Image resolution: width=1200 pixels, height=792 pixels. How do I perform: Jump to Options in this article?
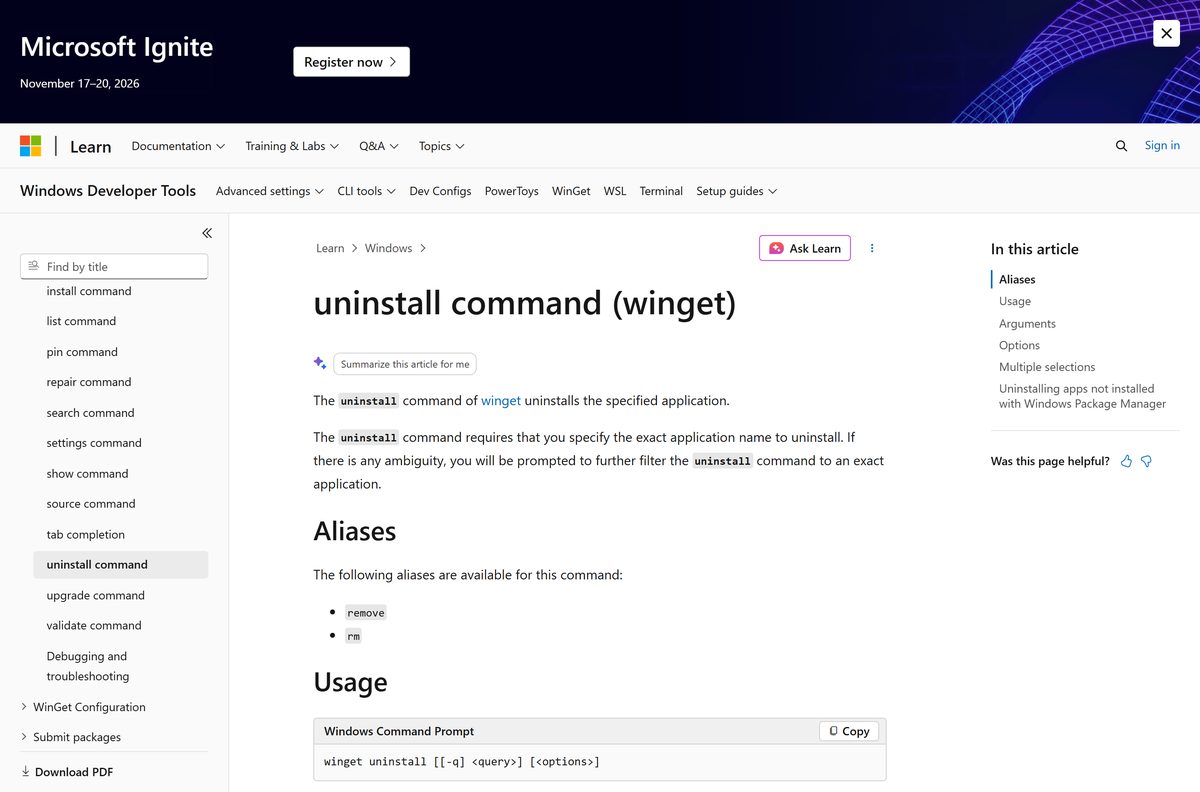click(1019, 345)
